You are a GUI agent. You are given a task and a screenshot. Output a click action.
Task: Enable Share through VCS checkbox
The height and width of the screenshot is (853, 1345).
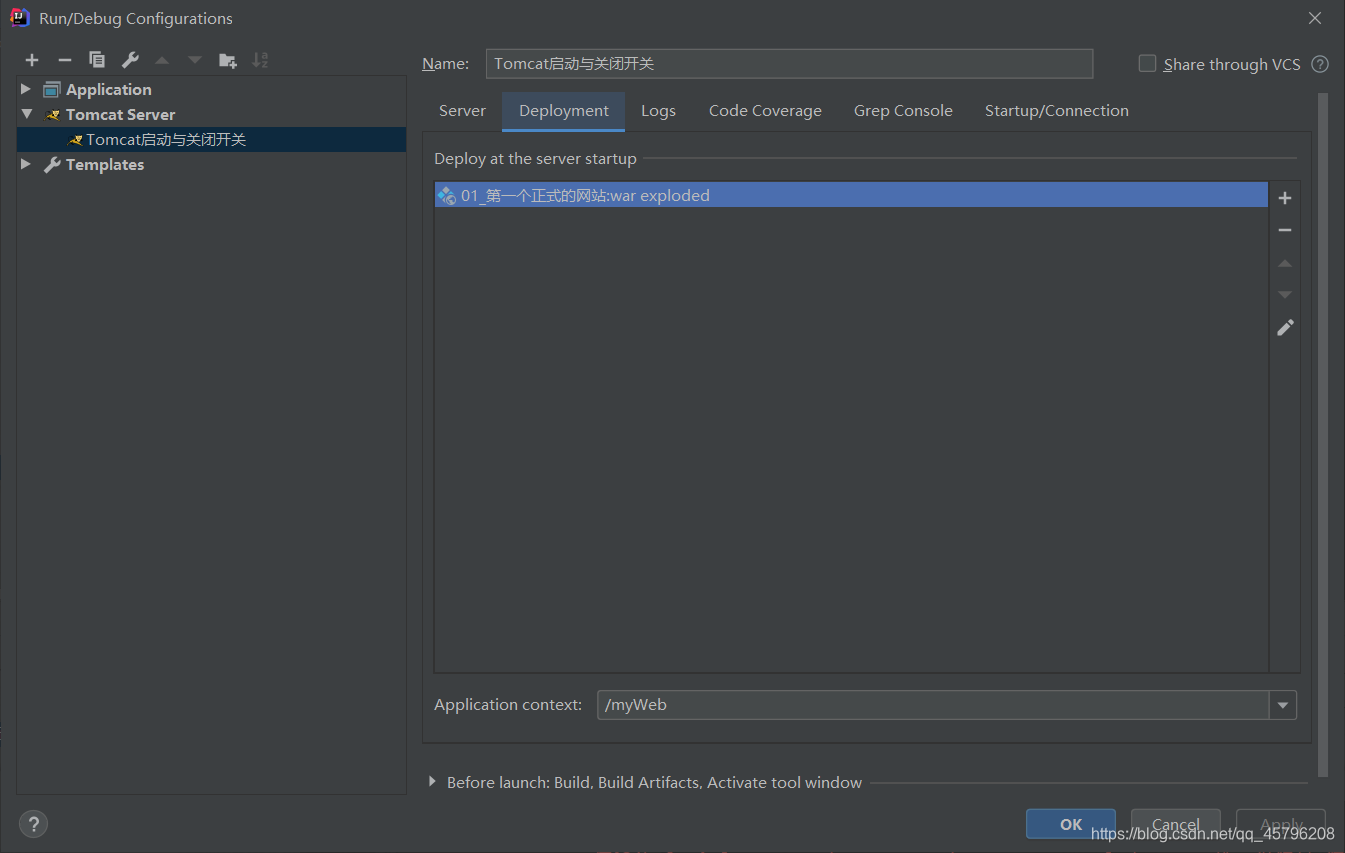point(1147,63)
